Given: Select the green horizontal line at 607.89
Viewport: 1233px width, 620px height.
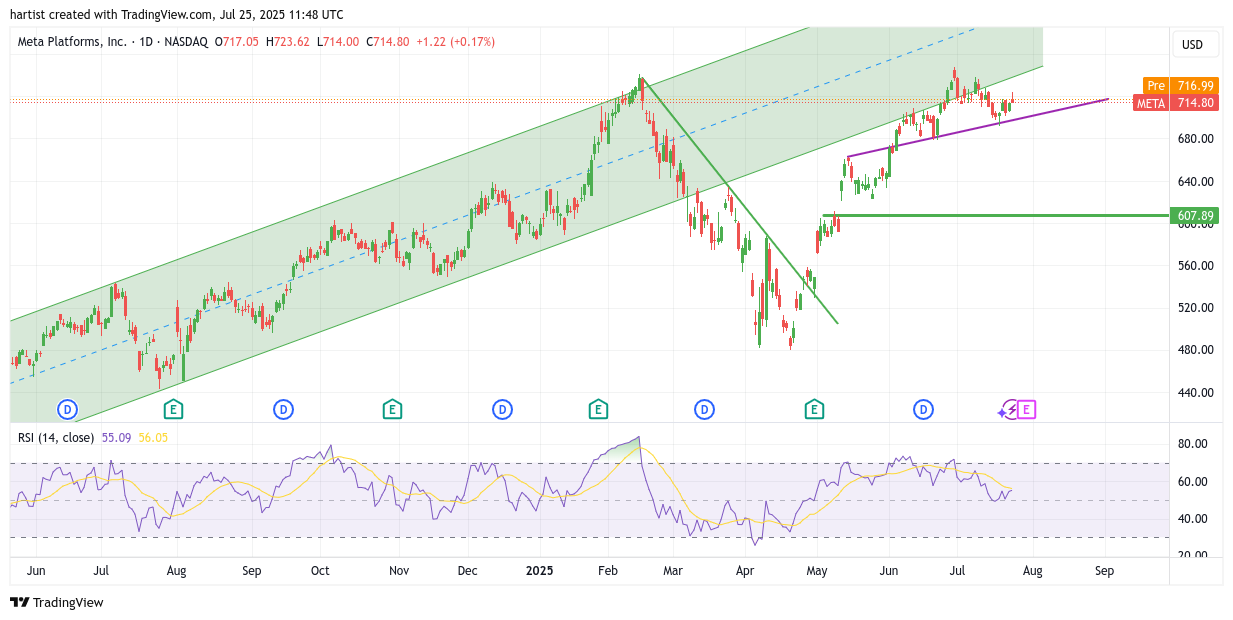Looking at the screenshot, I should pyautogui.click(x=995, y=215).
